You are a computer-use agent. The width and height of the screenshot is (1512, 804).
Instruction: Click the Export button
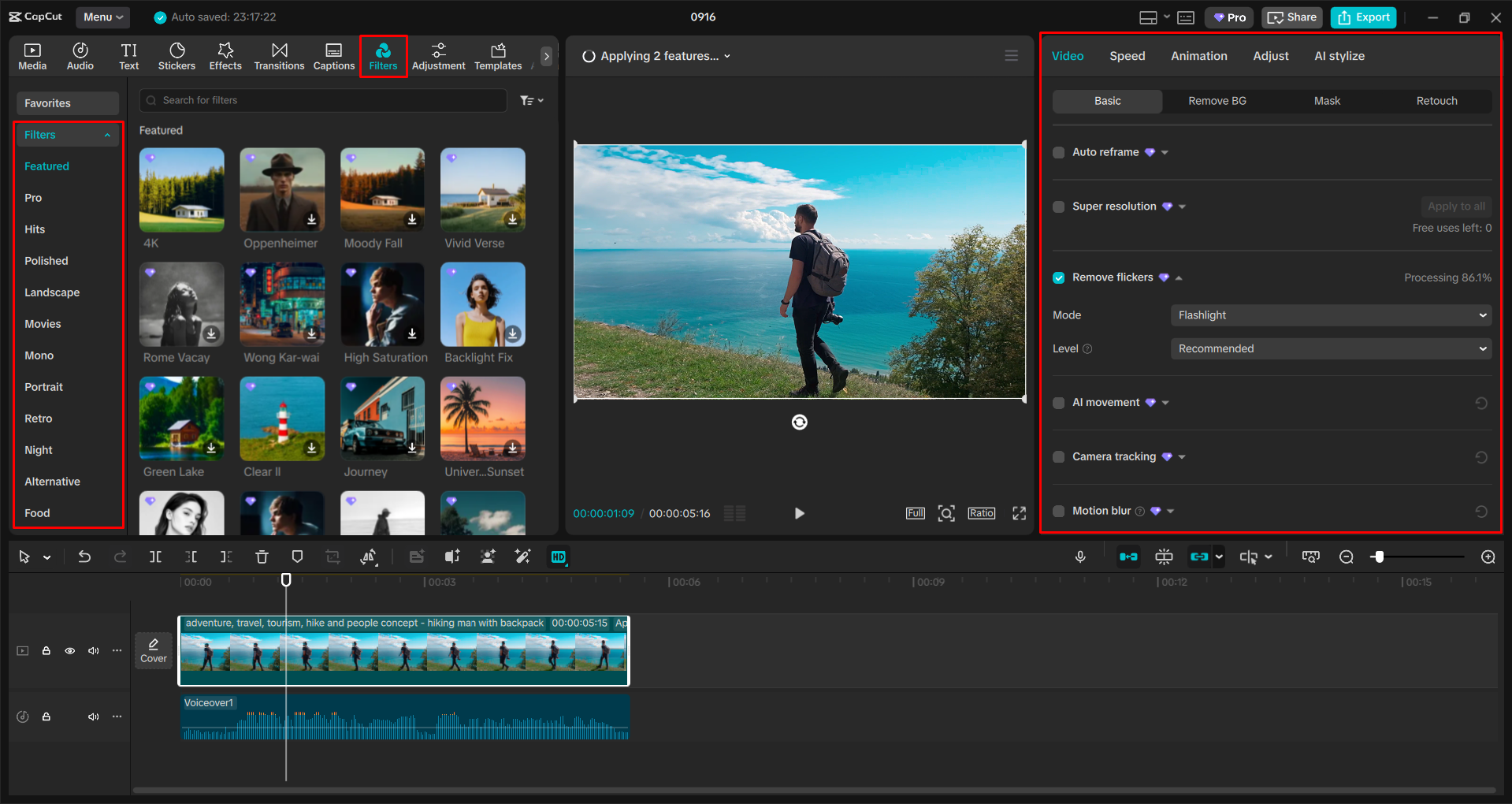pyautogui.click(x=1363, y=17)
